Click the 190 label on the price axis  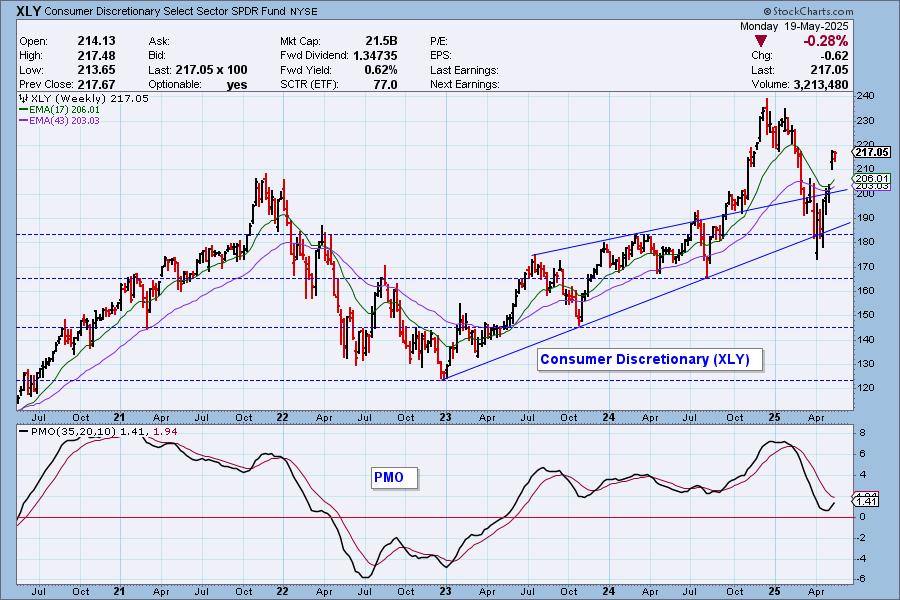point(866,218)
